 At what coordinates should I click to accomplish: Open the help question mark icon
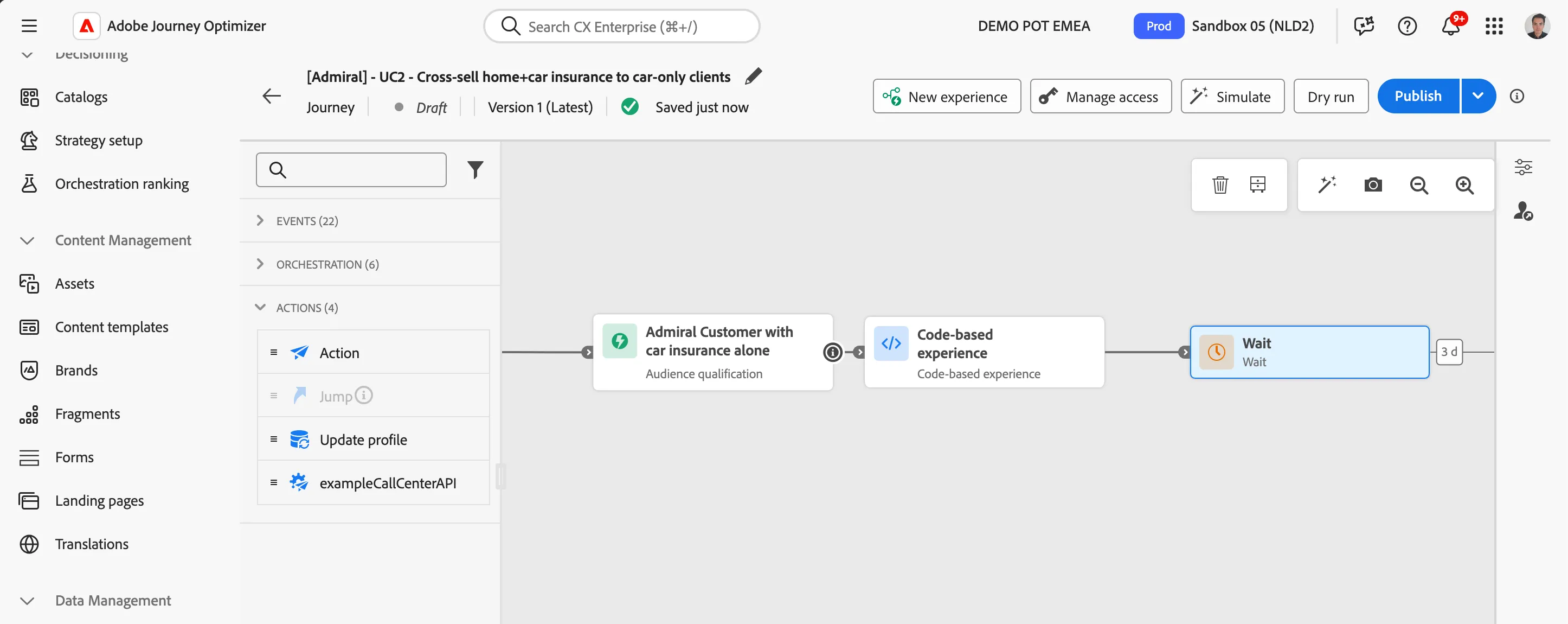(x=1408, y=26)
